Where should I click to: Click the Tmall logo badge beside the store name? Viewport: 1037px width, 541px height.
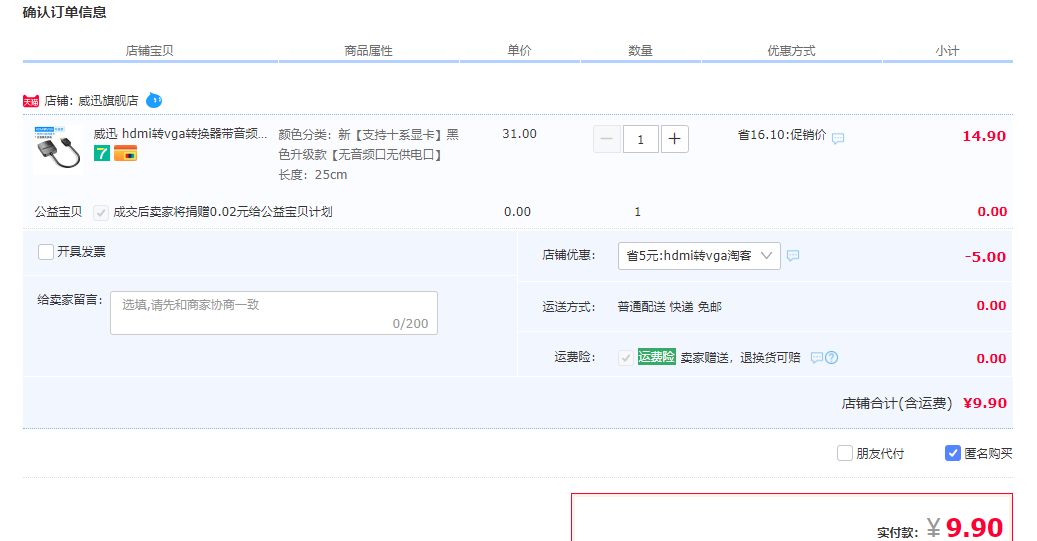point(31,101)
